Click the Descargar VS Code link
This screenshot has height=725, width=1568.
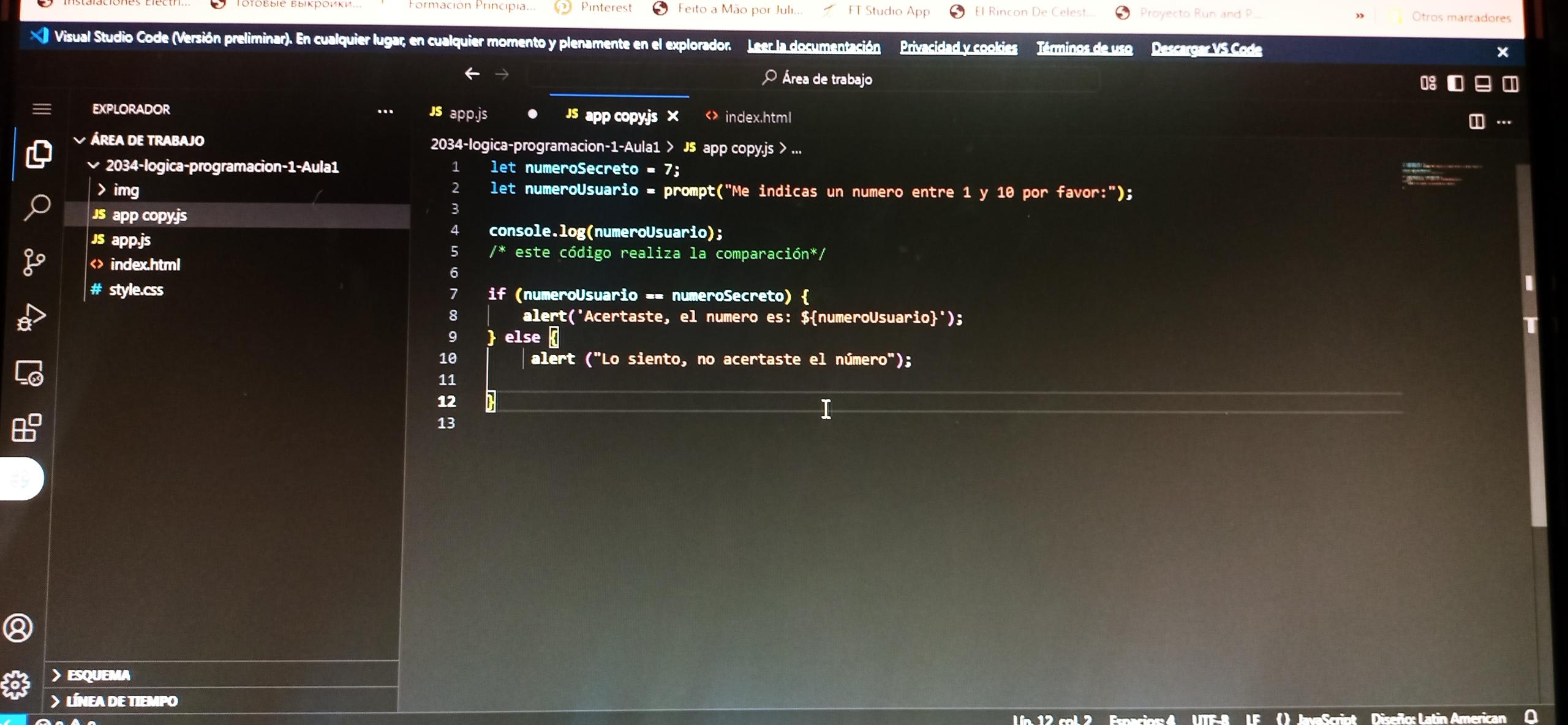(1206, 48)
